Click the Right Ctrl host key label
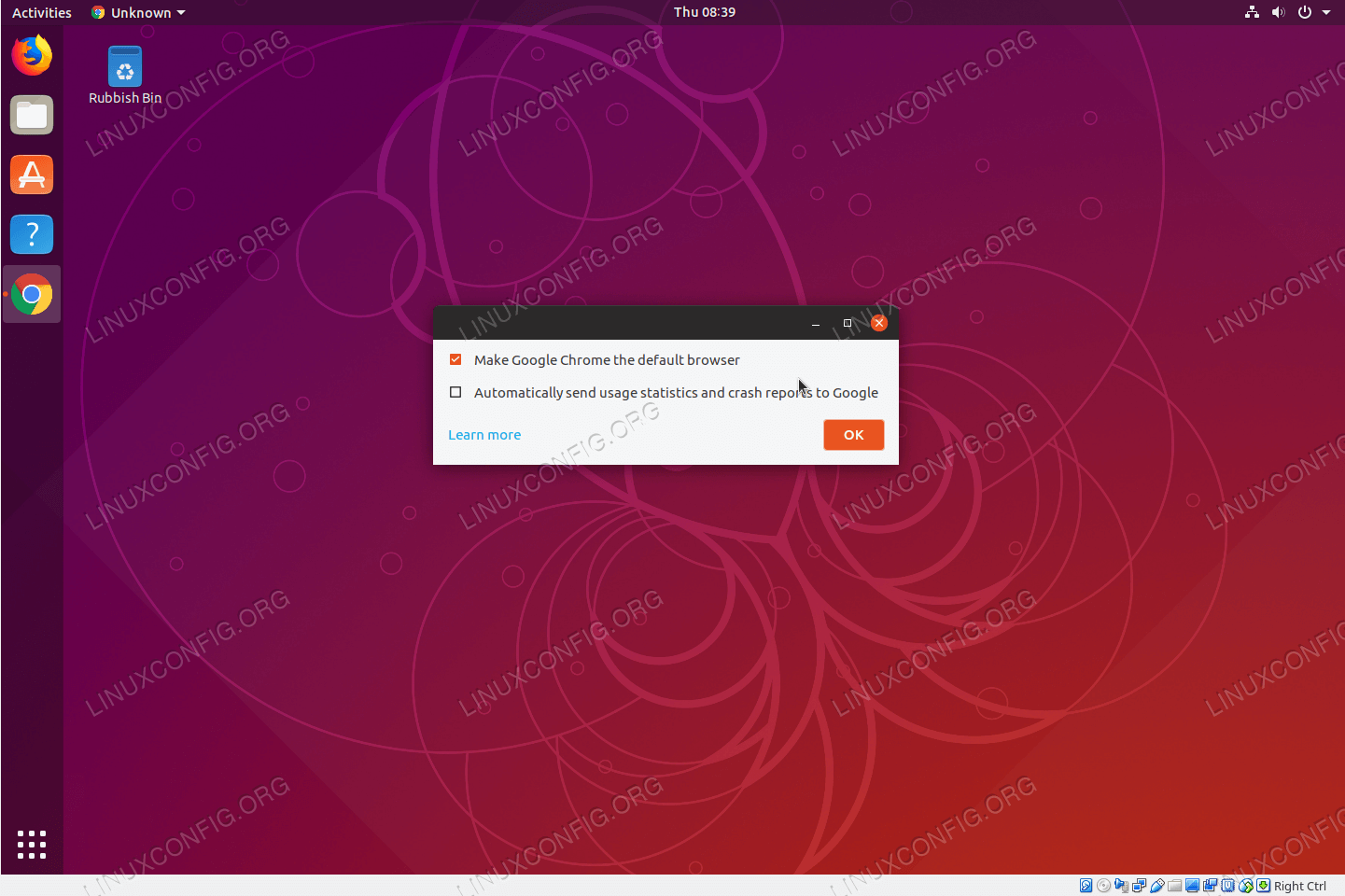This screenshot has height=896, width=1345. click(x=1299, y=886)
